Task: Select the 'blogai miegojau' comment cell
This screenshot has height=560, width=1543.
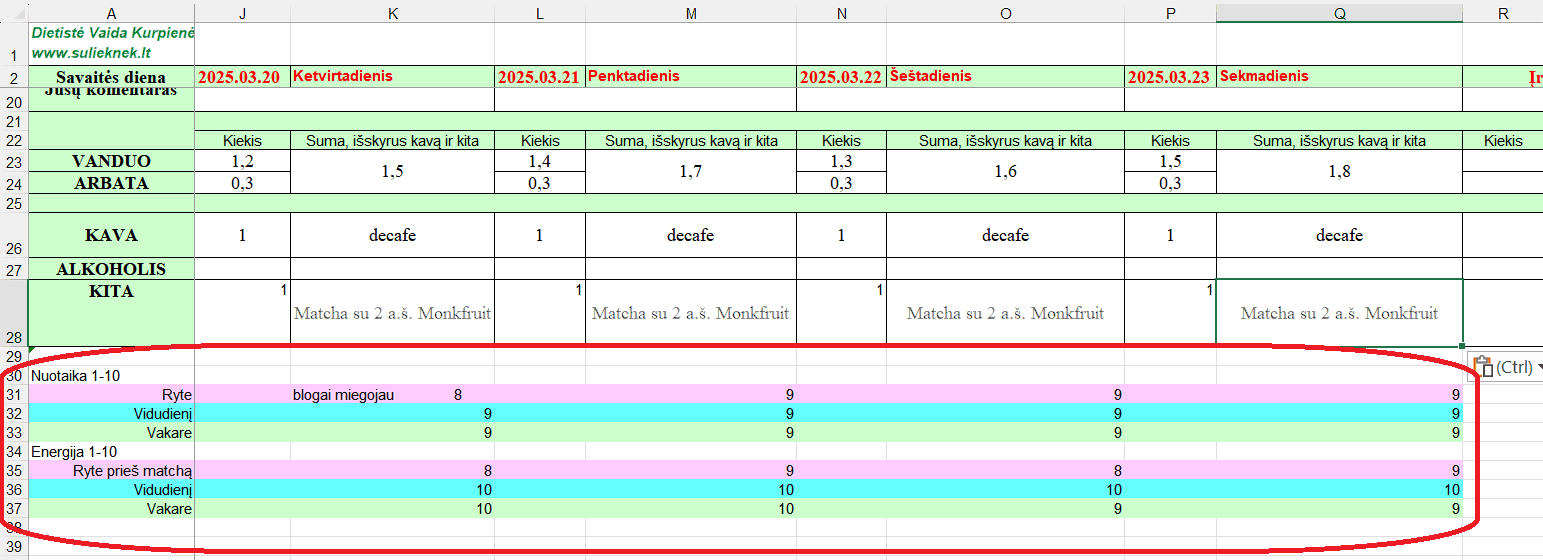Action: click(343, 395)
